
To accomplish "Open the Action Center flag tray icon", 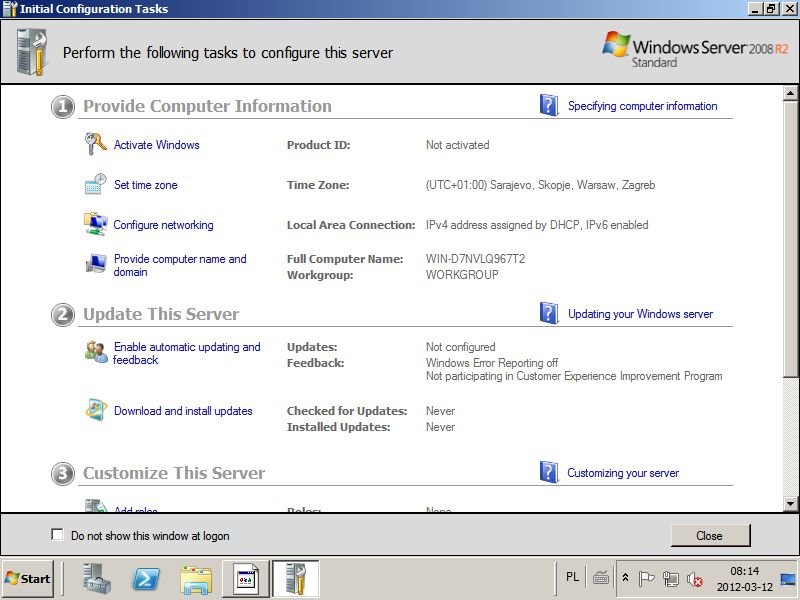I will click(646, 579).
